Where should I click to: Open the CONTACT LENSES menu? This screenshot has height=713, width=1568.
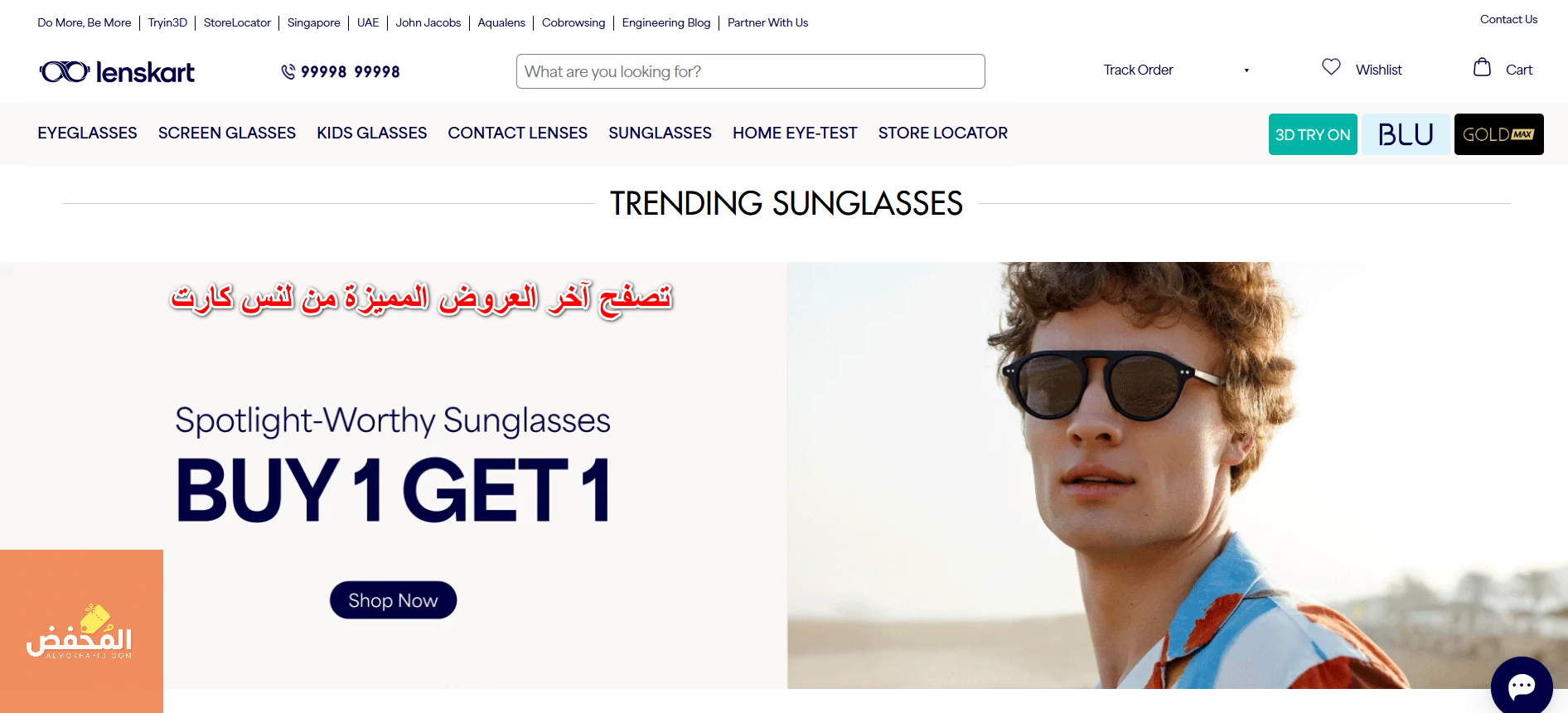(517, 133)
